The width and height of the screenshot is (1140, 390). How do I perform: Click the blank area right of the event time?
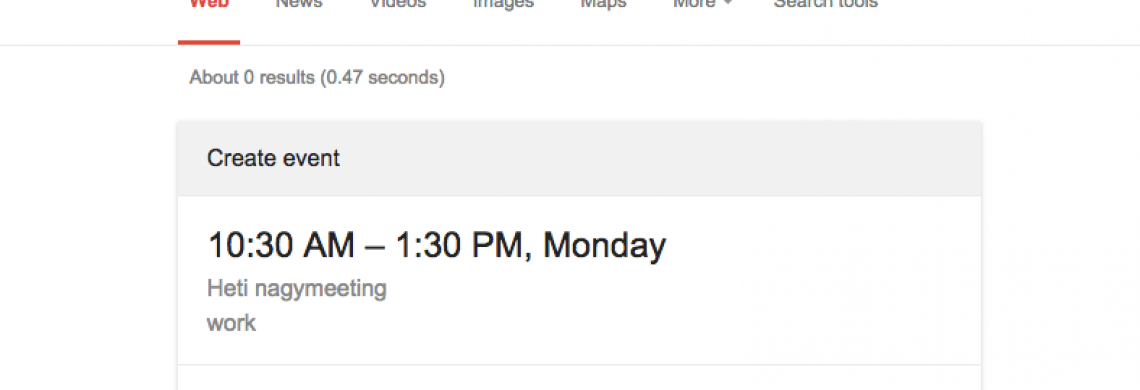click(x=822, y=245)
